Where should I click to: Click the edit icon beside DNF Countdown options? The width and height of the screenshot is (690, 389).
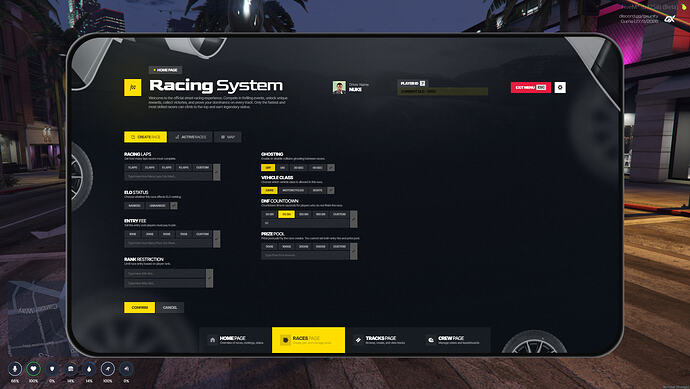click(x=353, y=219)
